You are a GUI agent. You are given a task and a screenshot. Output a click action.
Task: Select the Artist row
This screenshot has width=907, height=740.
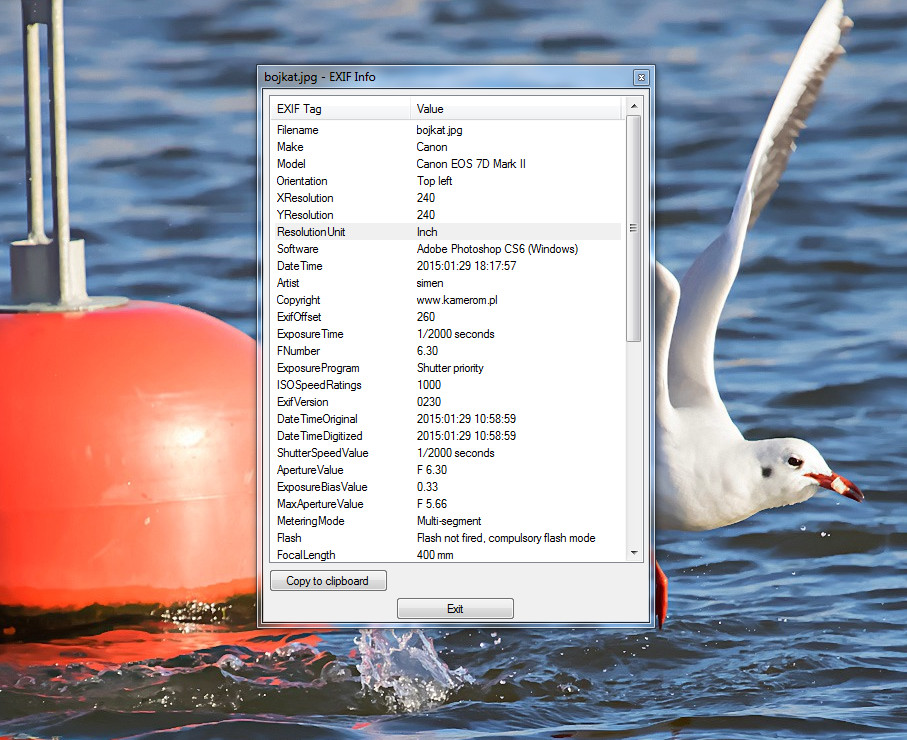(x=446, y=283)
